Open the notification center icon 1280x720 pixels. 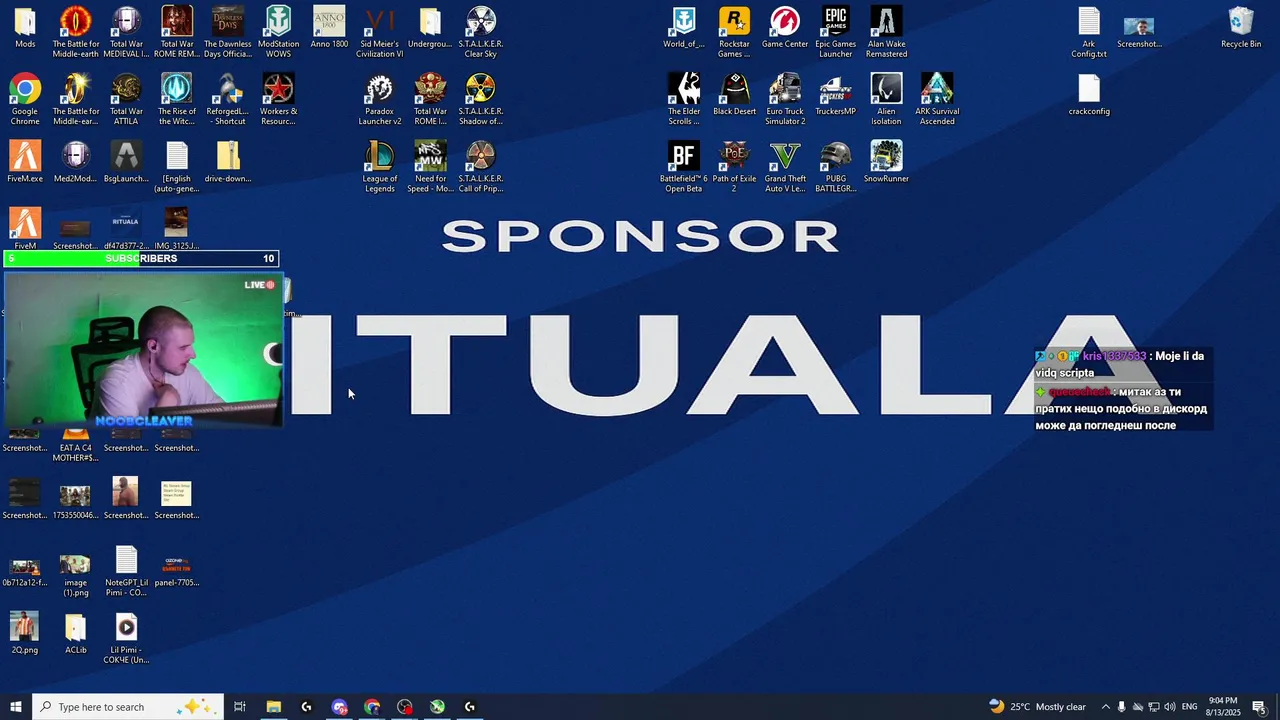[1259, 707]
